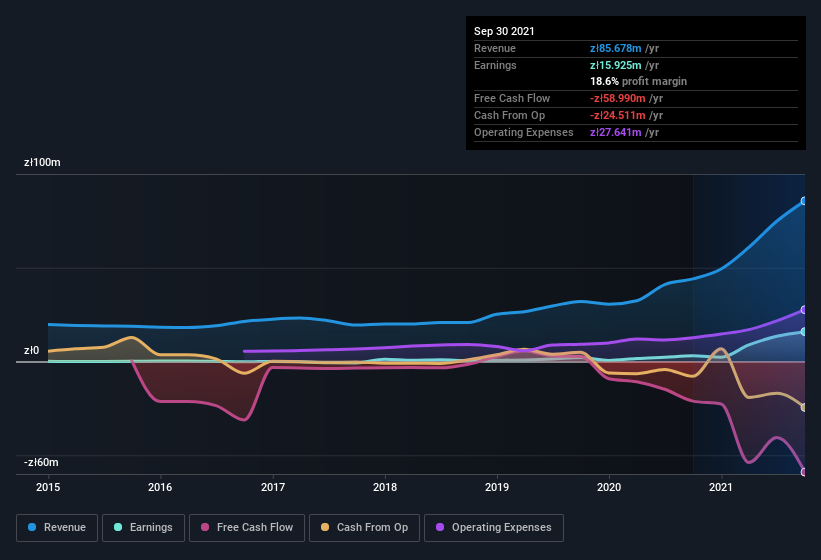Click the 2018 x-axis label
This screenshot has width=821, height=560.
tap(385, 487)
